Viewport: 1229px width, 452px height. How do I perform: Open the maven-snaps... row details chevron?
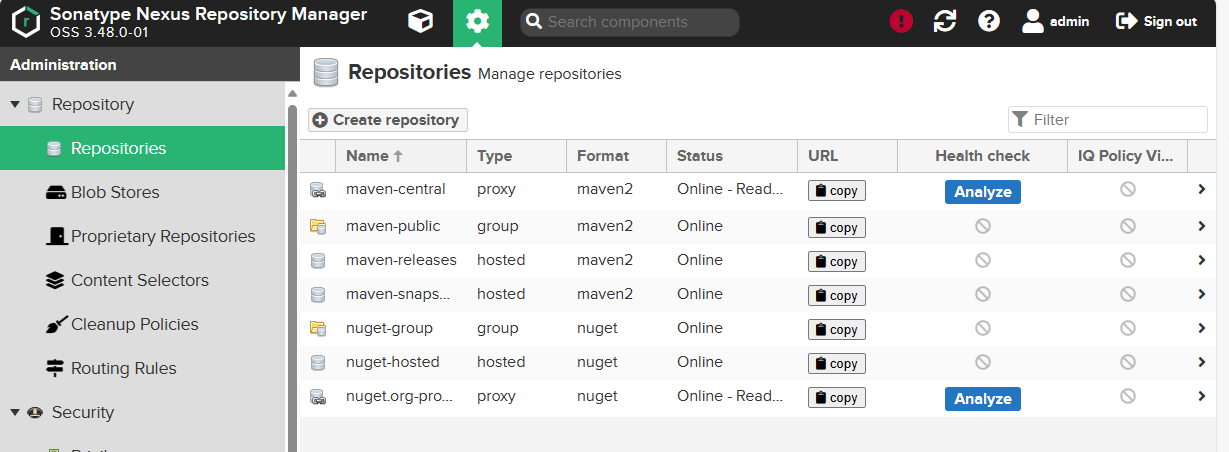pos(1202,294)
